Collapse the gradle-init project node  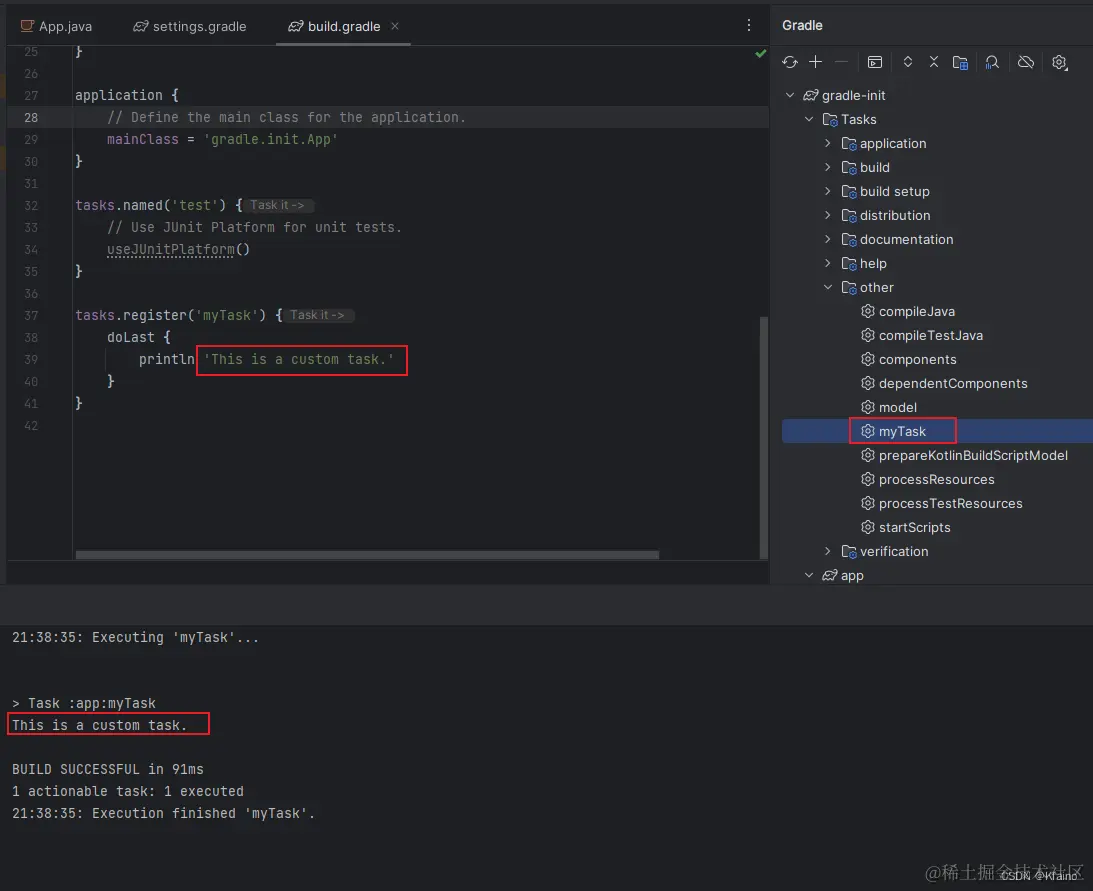coord(790,95)
